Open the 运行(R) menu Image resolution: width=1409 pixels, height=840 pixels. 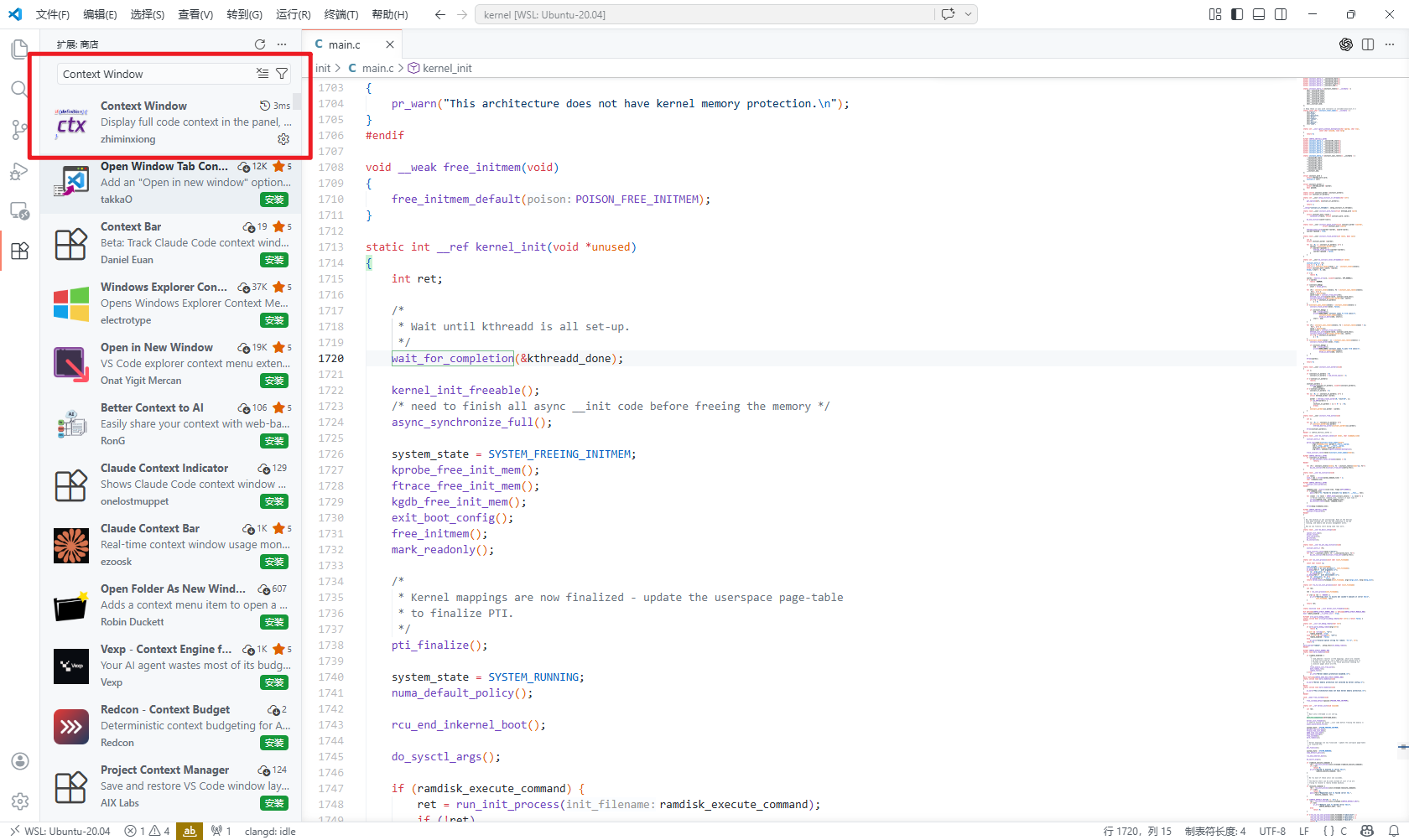tap(294, 14)
